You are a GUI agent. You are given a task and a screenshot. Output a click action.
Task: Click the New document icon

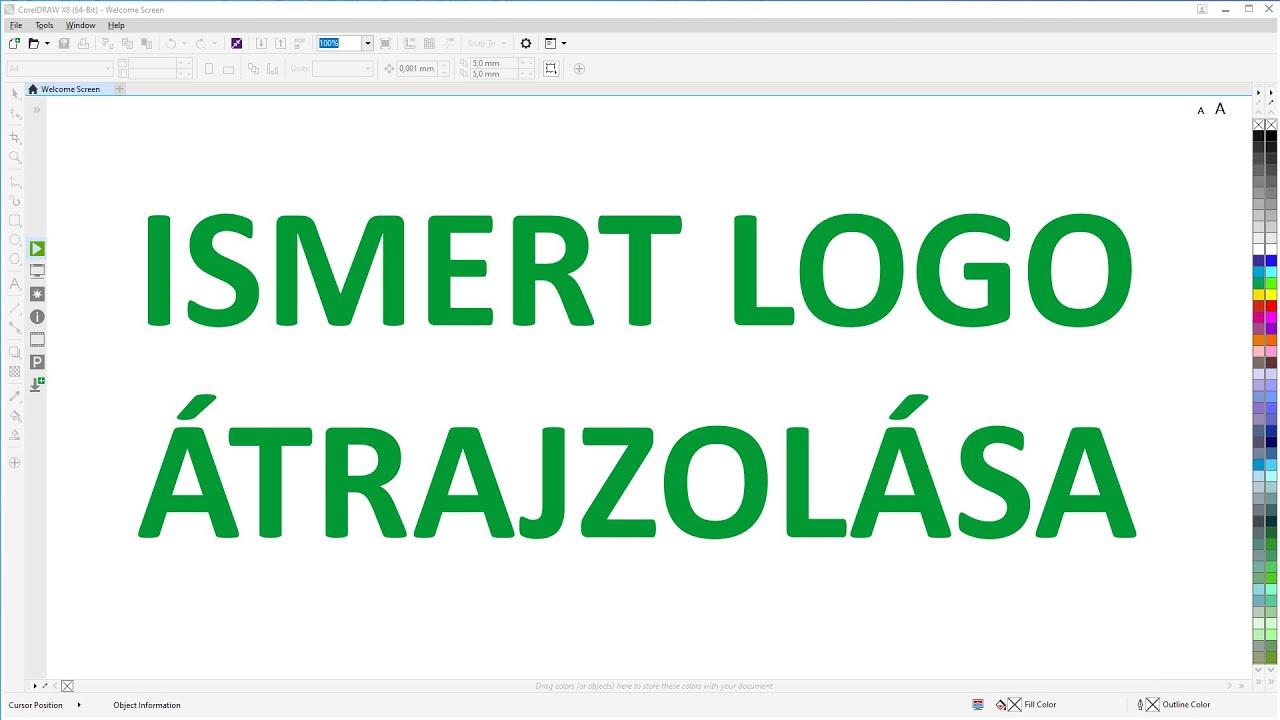pos(14,44)
